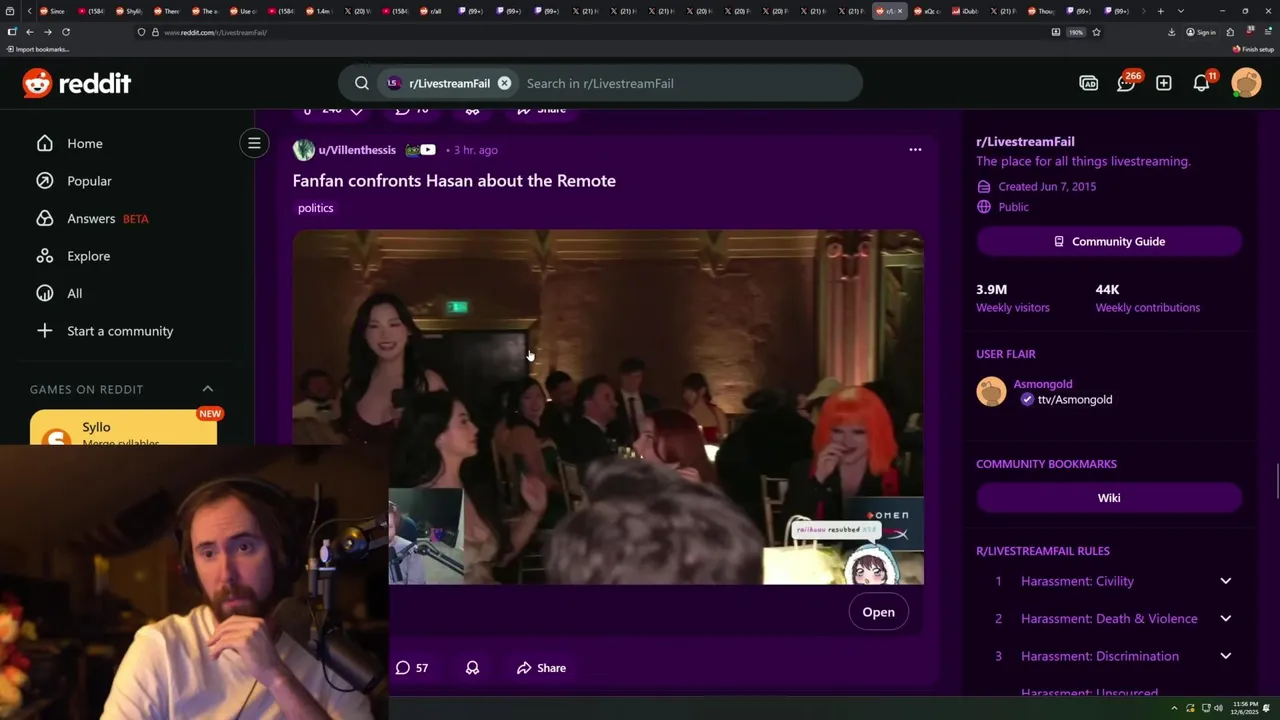1280x720 pixels.
Task: Open the Advertise on Reddit icon
Action: click(1089, 83)
